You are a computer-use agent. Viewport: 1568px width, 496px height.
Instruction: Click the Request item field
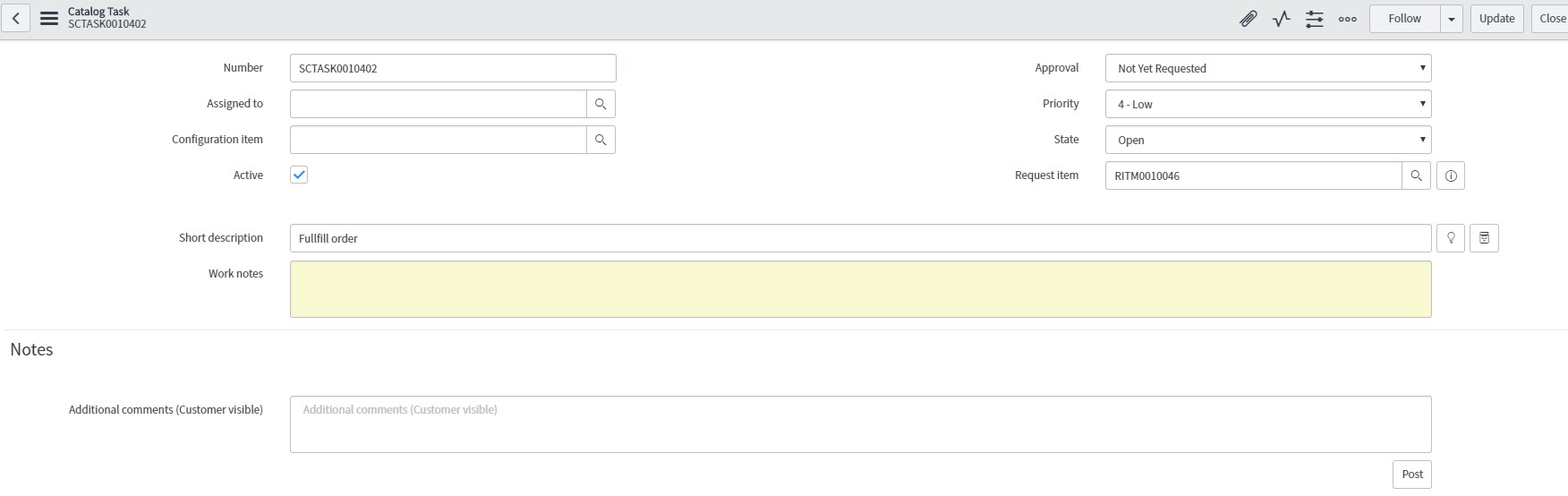(1254, 175)
